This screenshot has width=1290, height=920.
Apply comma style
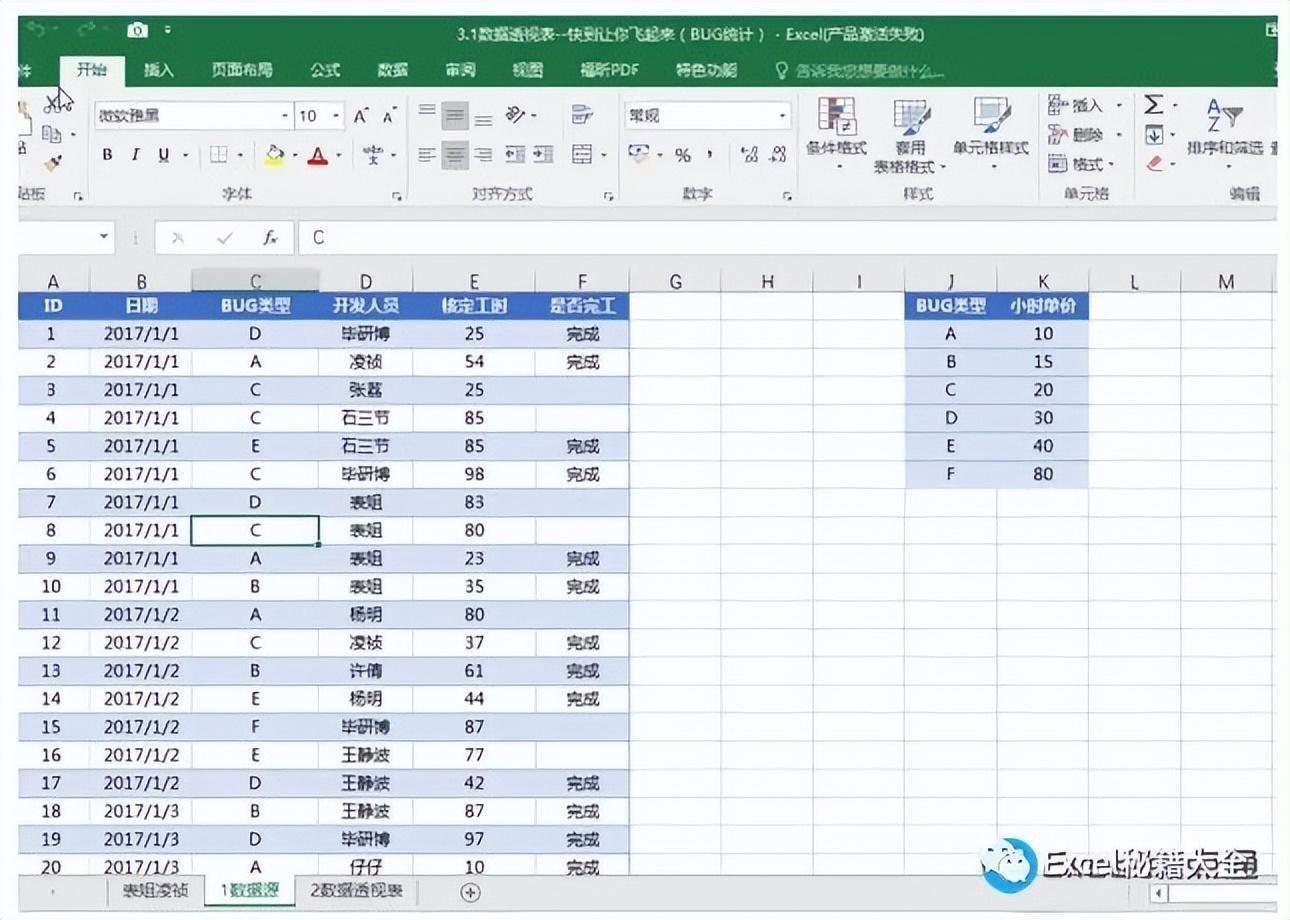711,155
